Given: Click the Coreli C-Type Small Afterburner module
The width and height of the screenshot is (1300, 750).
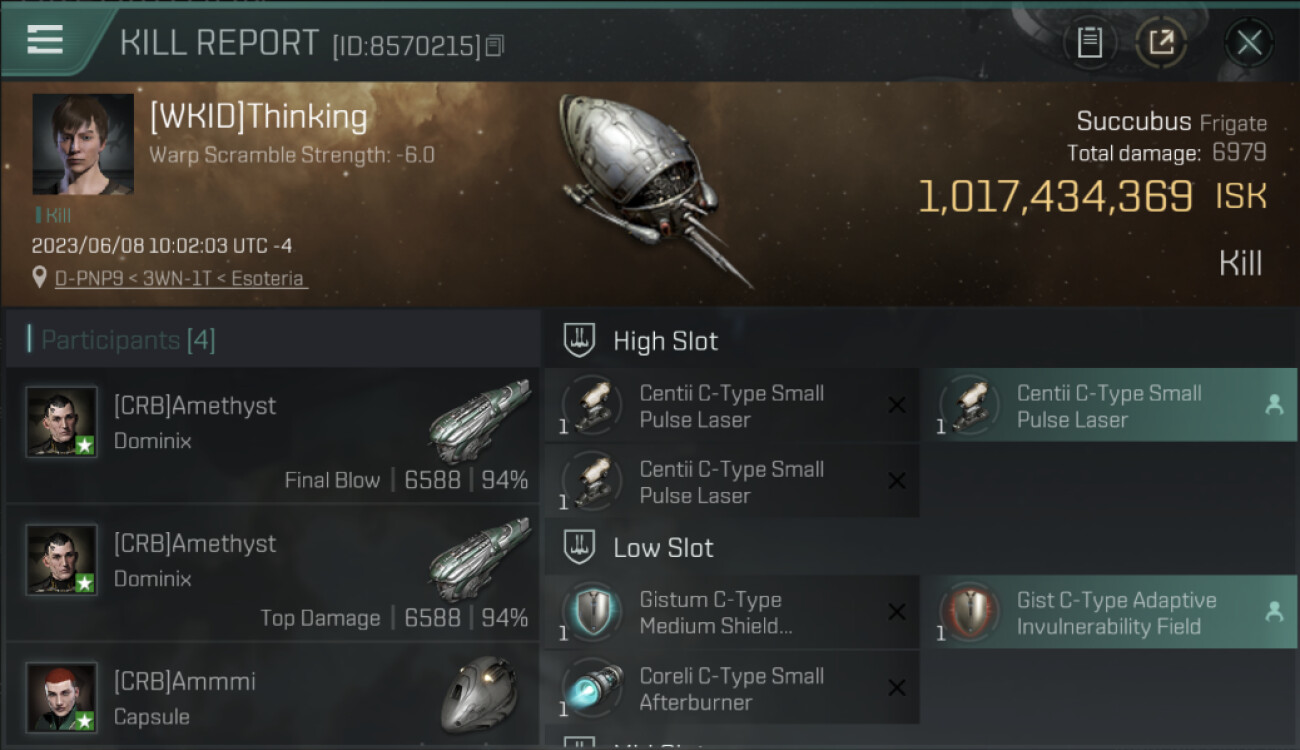Looking at the screenshot, I should click(732, 688).
